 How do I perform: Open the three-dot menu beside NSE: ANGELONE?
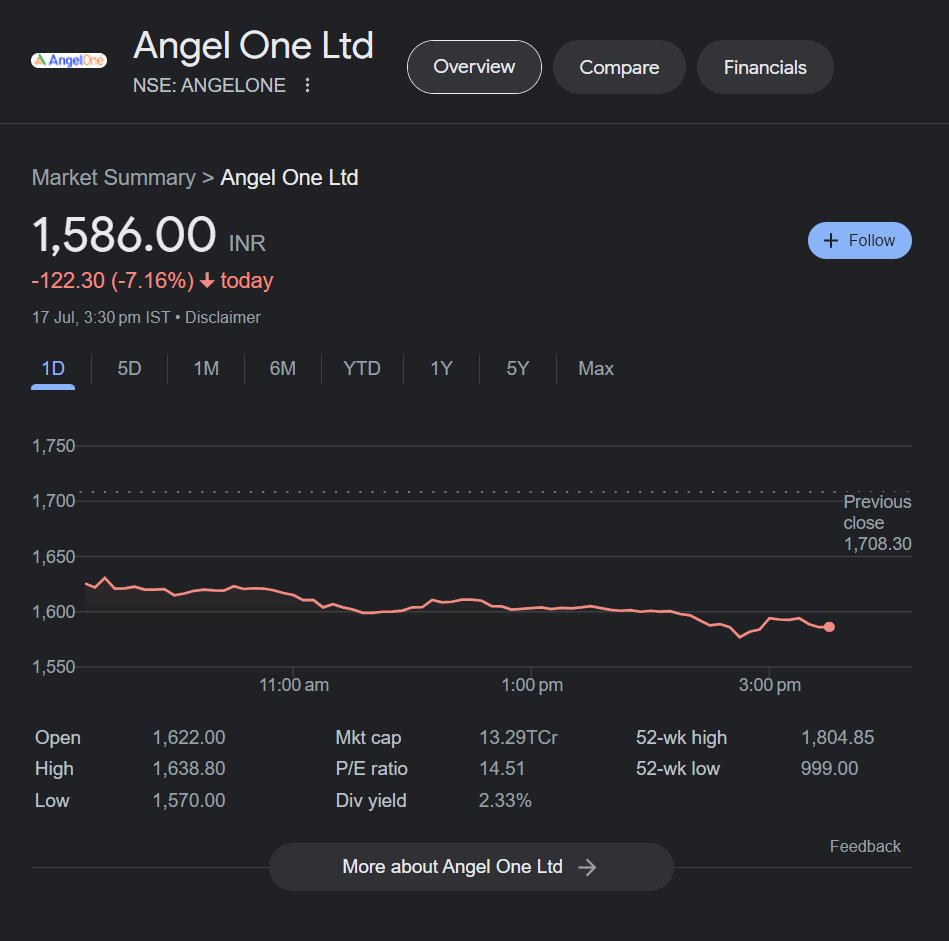(307, 86)
